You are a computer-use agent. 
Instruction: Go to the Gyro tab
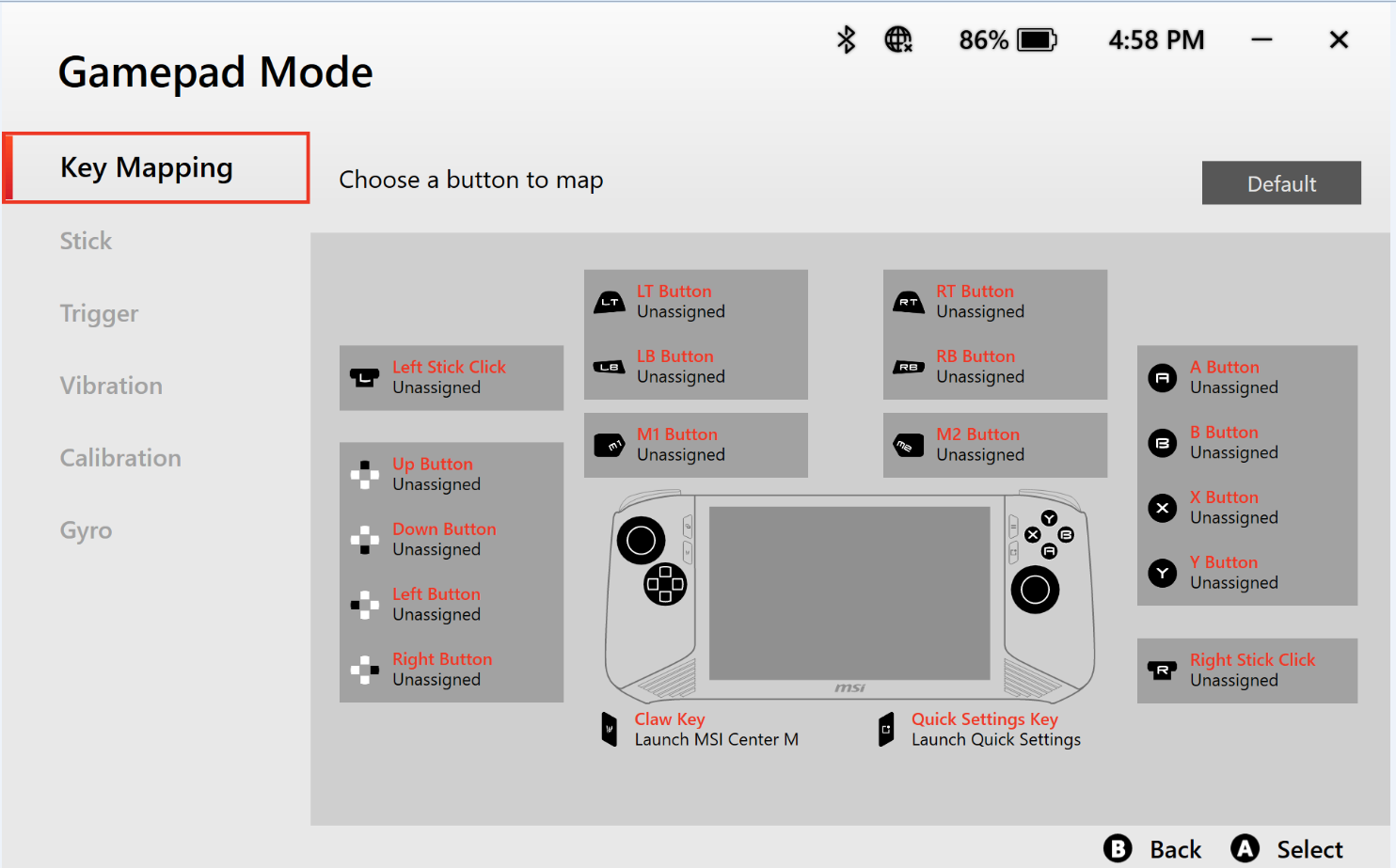click(87, 531)
